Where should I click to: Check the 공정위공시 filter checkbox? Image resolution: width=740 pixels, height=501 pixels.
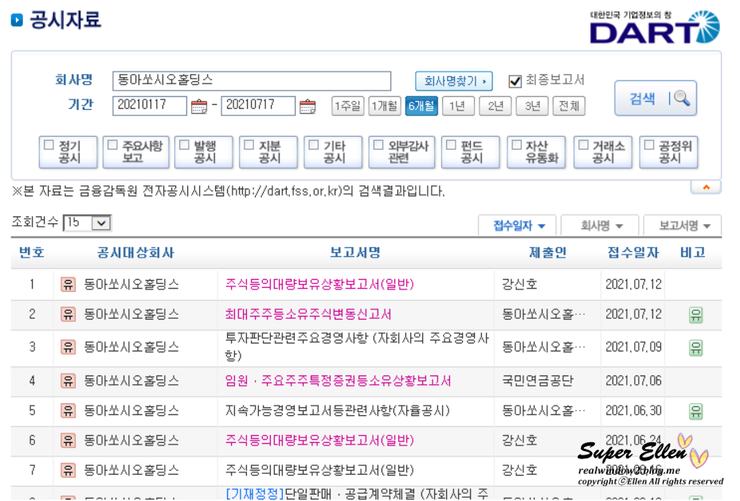pyautogui.click(x=649, y=145)
